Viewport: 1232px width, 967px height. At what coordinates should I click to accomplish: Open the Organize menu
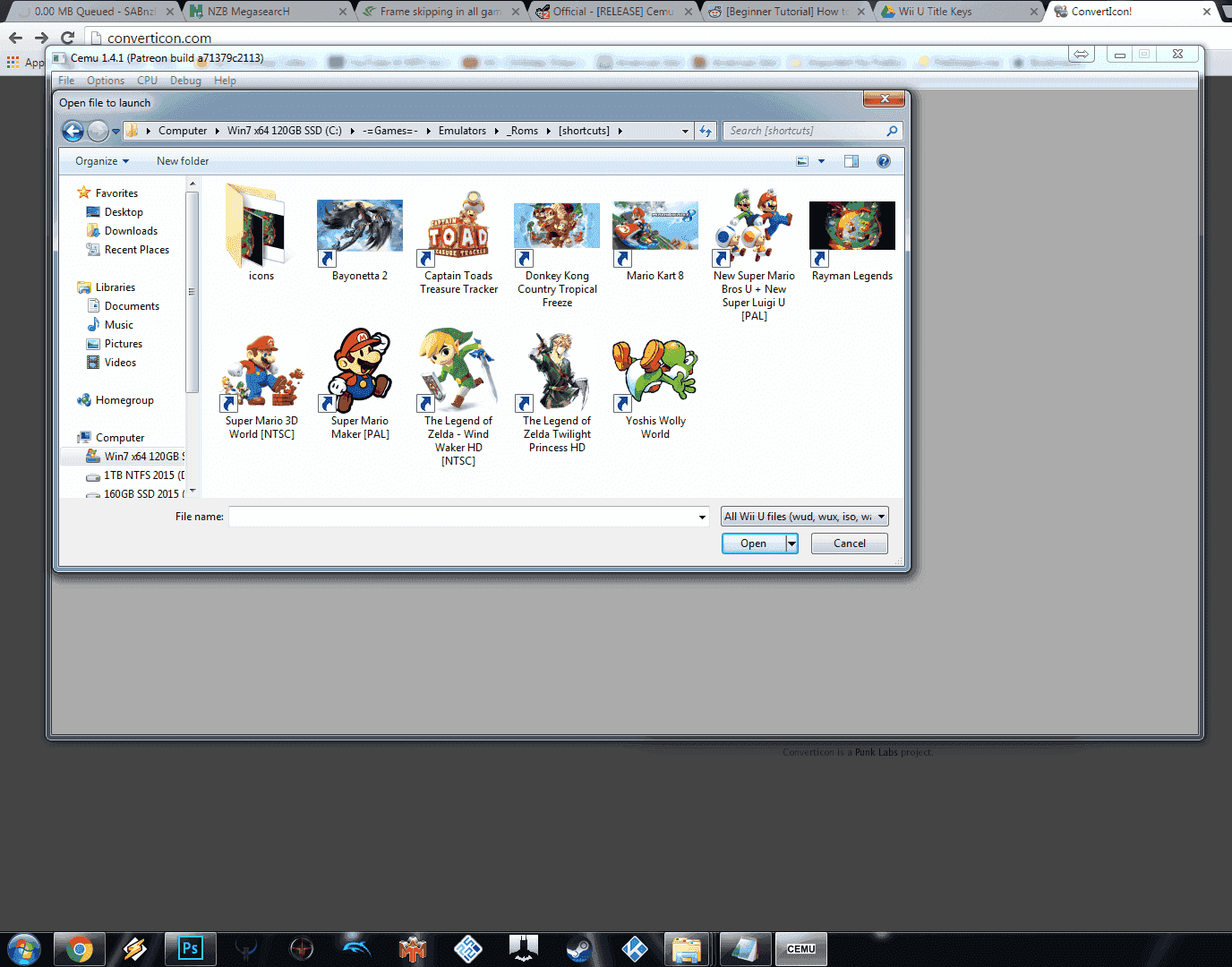pos(102,161)
